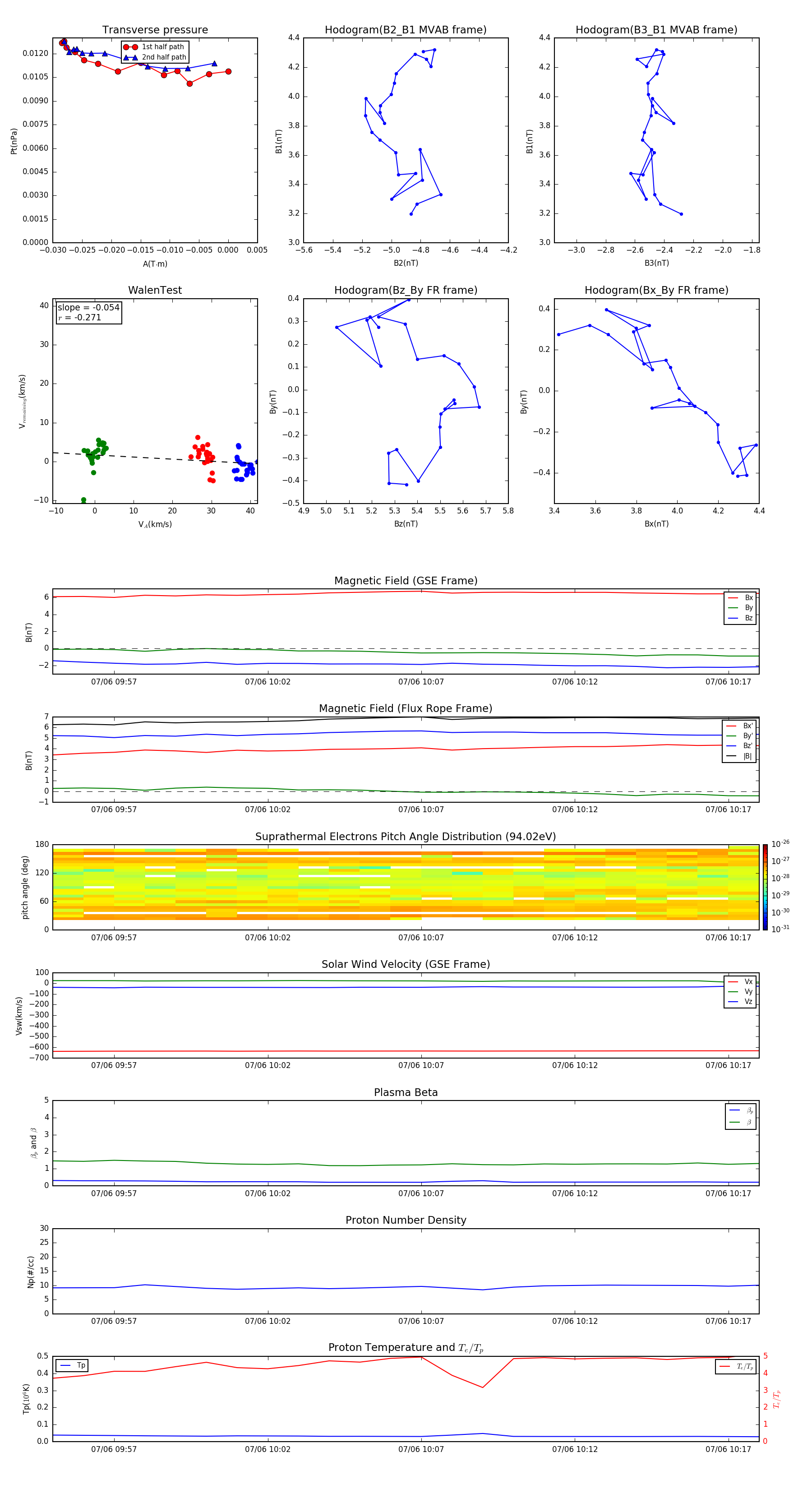
Task: Click the Vy legend entry in Solar Wind panel
Action: tap(740, 992)
